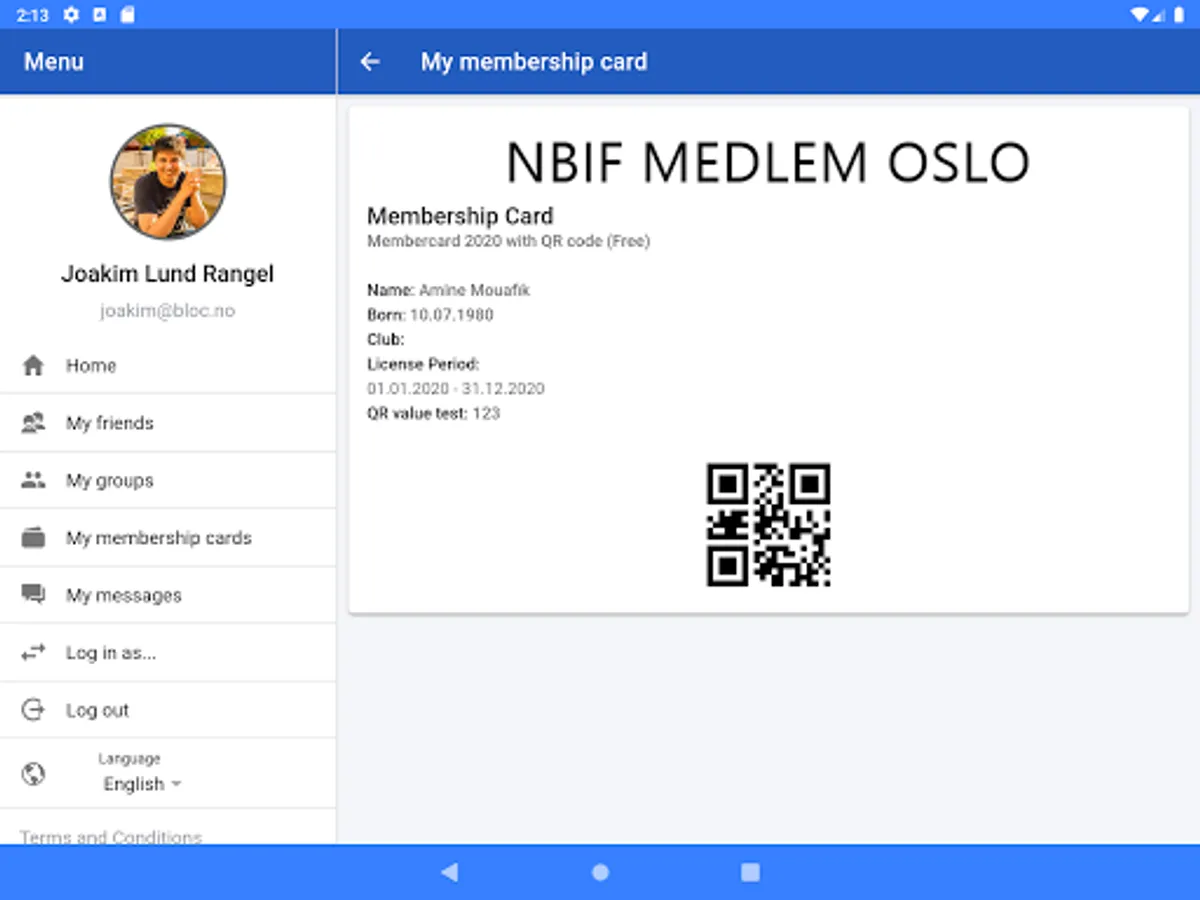Tap the membership QR code
The image size is (1200, 900).
(768, 525)
